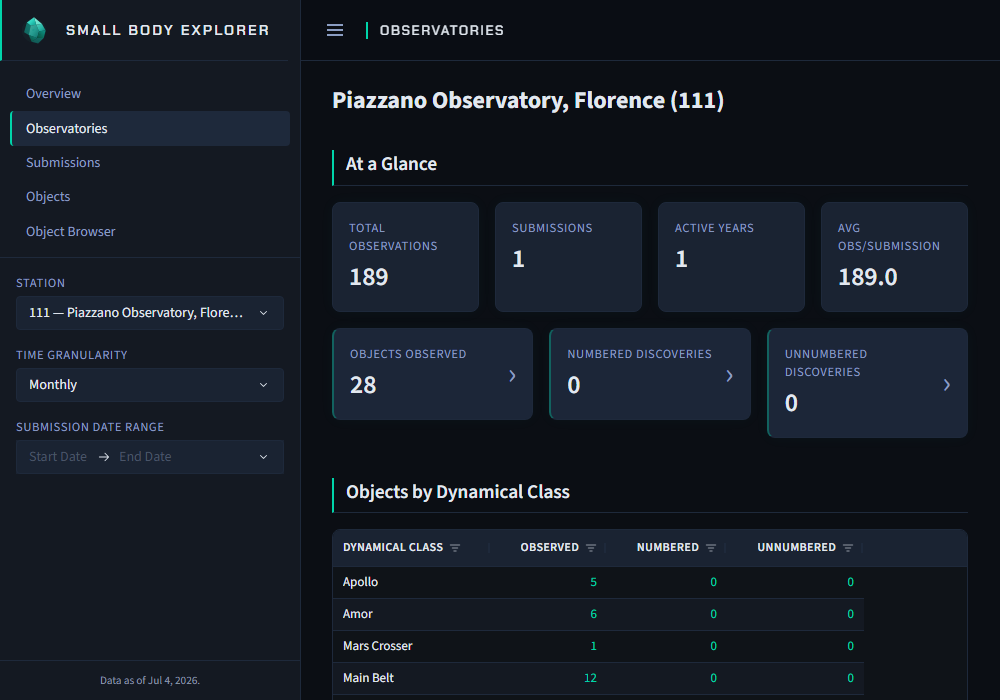Expand the submission date range chevron
This screenshot has width=1000, height=700.
coord(263,457)
